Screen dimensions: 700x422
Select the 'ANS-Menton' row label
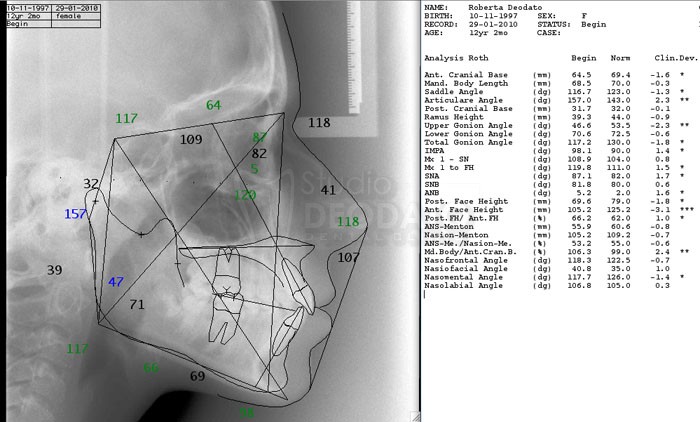coord(449,226)
